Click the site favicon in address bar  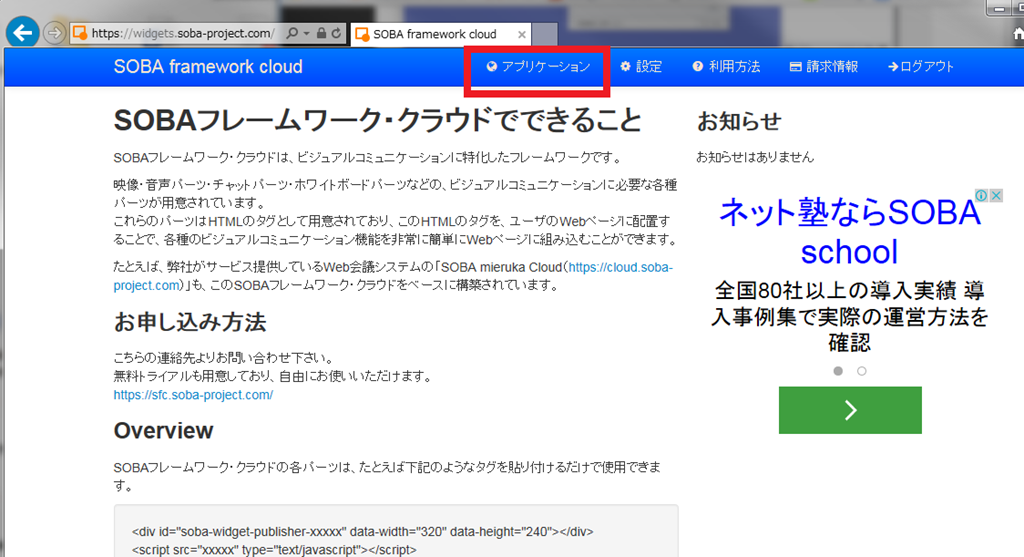click(80, 33)
